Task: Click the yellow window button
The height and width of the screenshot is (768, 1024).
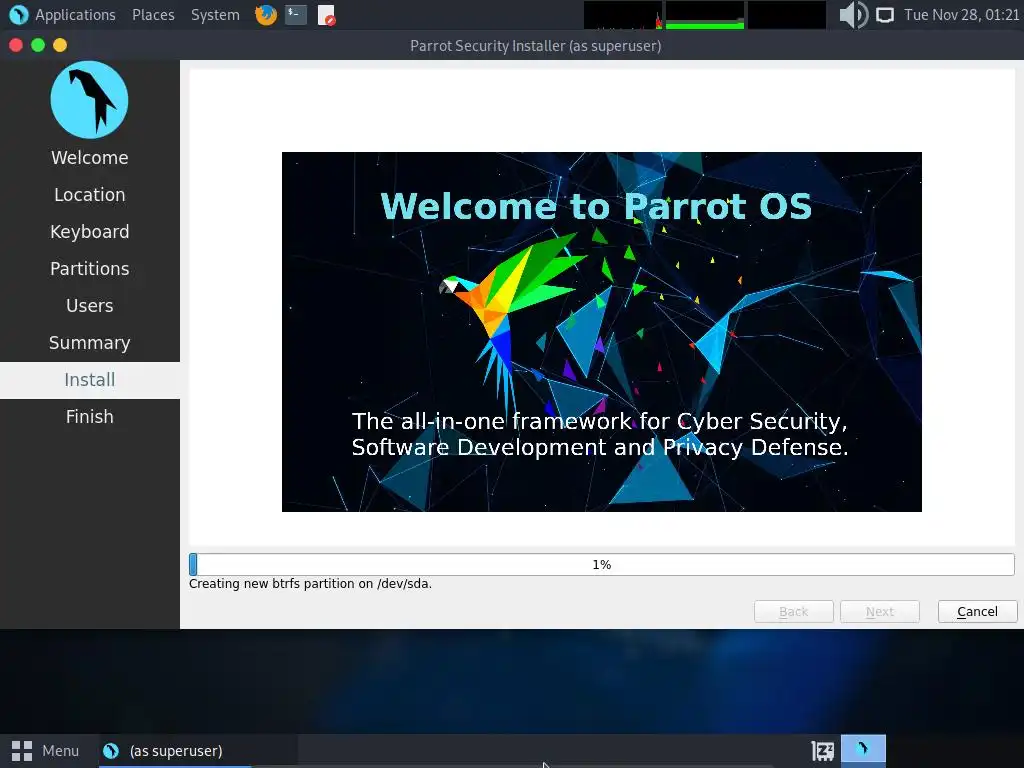Action: pyautogui.click(x=60, y=45)
